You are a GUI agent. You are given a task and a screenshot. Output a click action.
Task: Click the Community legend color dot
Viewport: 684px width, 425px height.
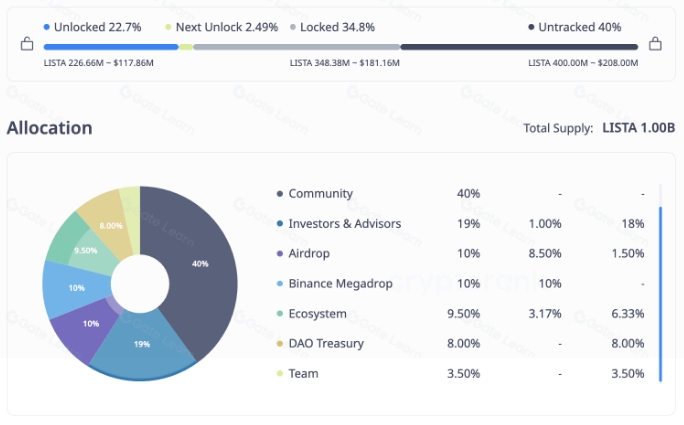pyautogui.click(x=280, y=193)
